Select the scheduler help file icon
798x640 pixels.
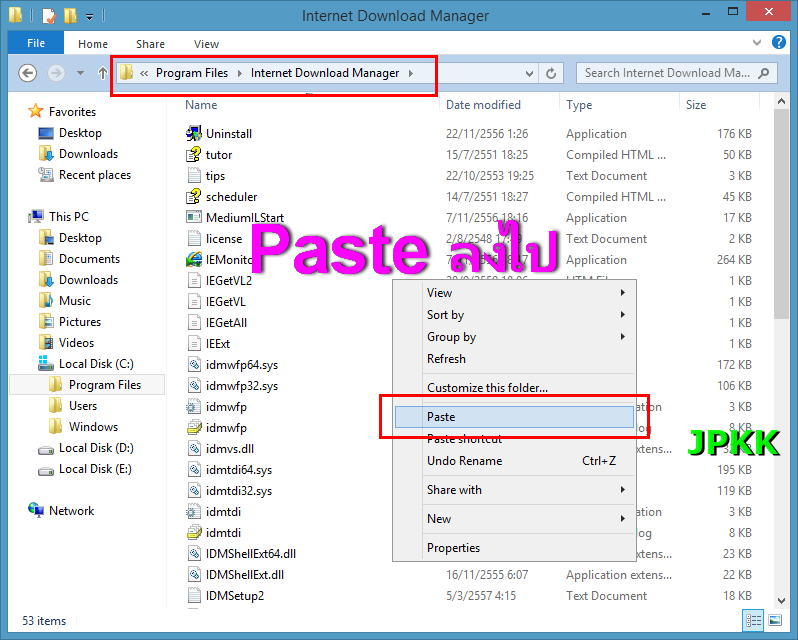click(x=193, y=196)
